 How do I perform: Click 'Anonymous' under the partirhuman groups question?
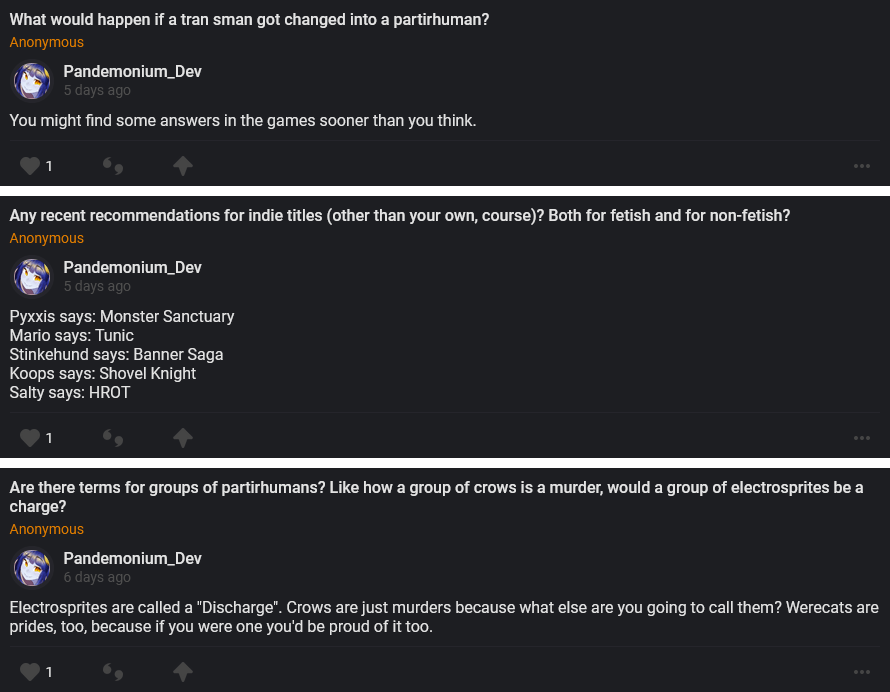(47, 529)
